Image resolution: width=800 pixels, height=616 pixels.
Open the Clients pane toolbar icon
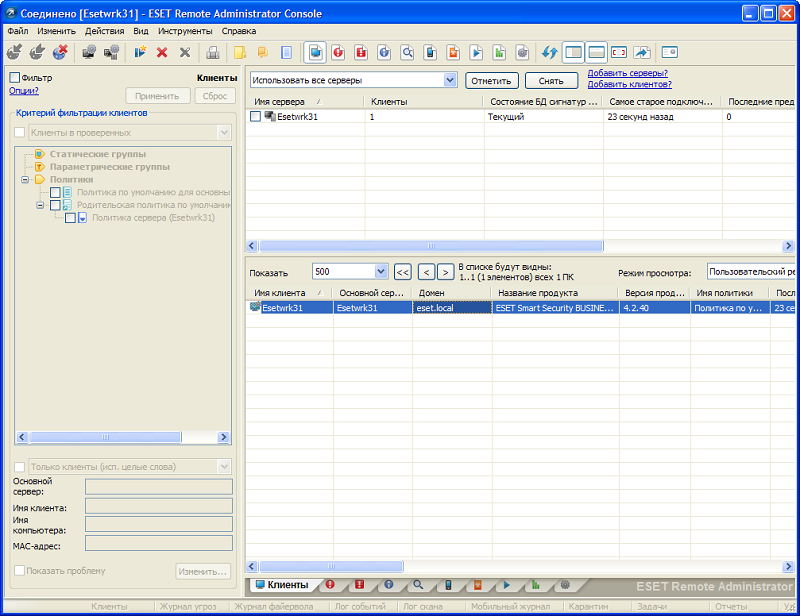(315, 52)
